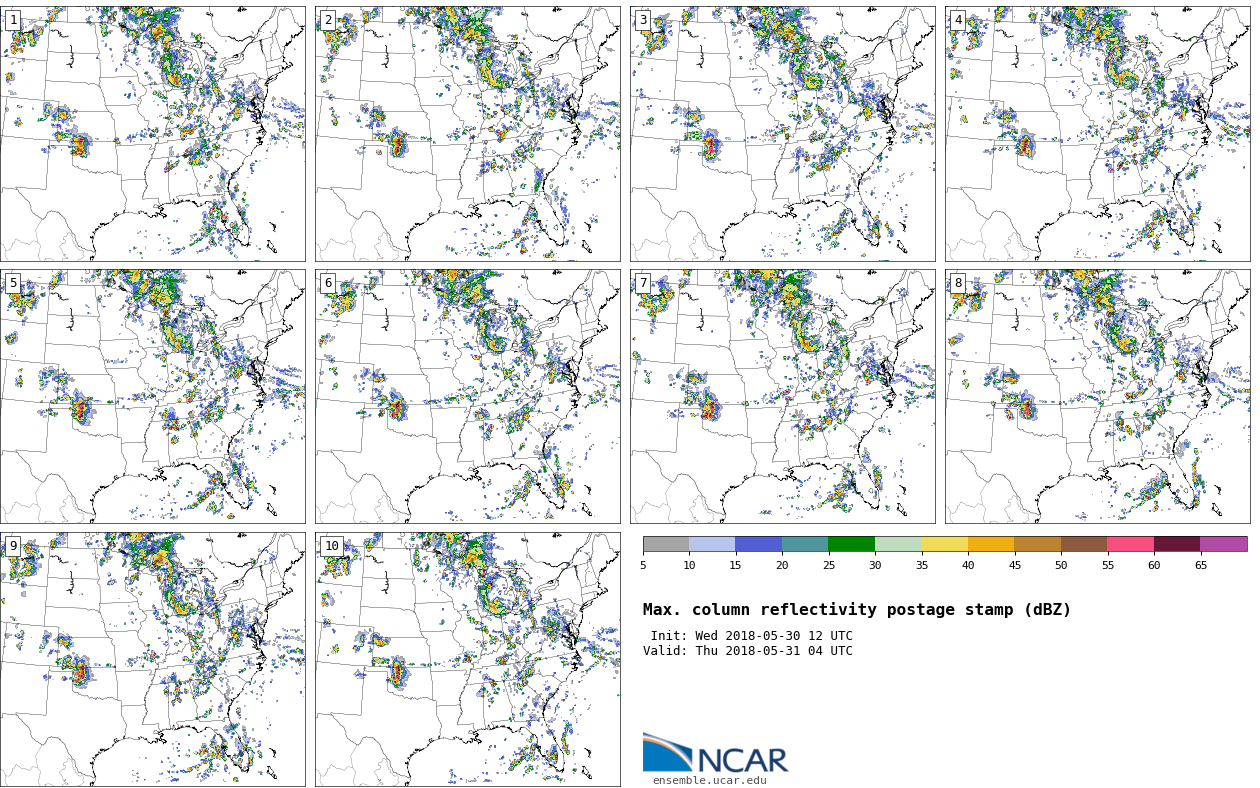Screen dimensions: 1260x788
Task: Click the number label '5' in fifth panel
Action: (x=13, y=283)
